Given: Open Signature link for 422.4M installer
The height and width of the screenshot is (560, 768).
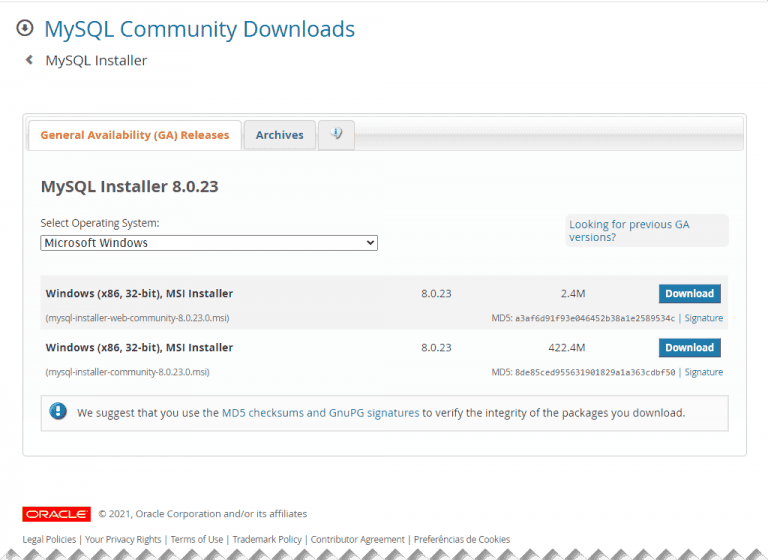Looking at the screenshot, I should click(x=703, y=372).
